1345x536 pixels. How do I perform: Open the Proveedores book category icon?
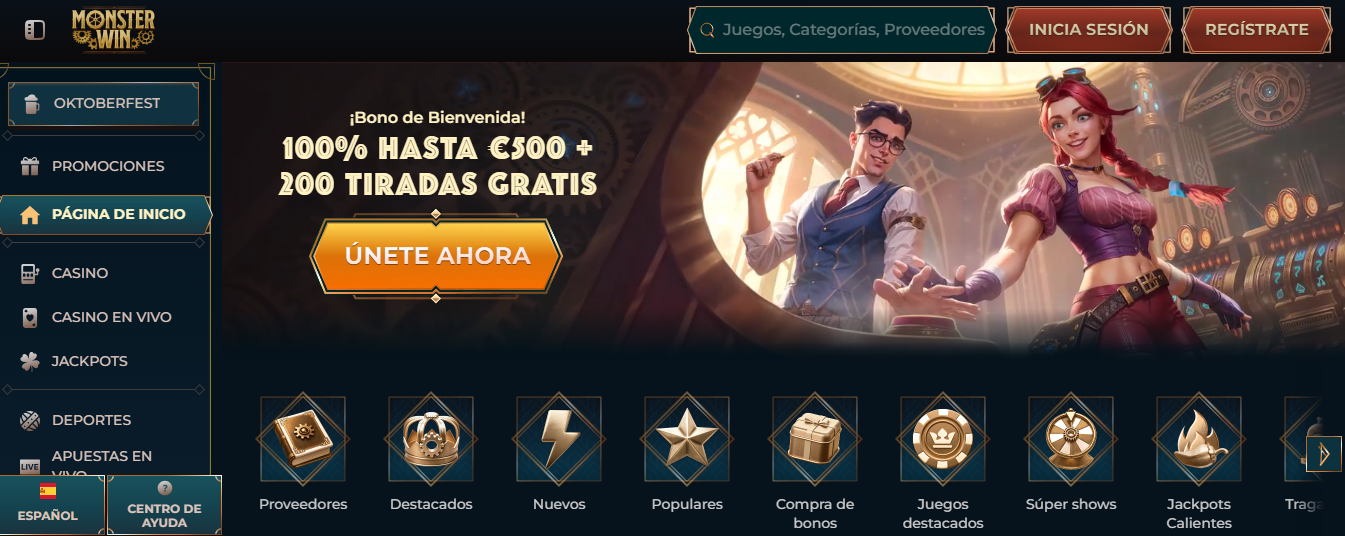(x=303, y=438)
